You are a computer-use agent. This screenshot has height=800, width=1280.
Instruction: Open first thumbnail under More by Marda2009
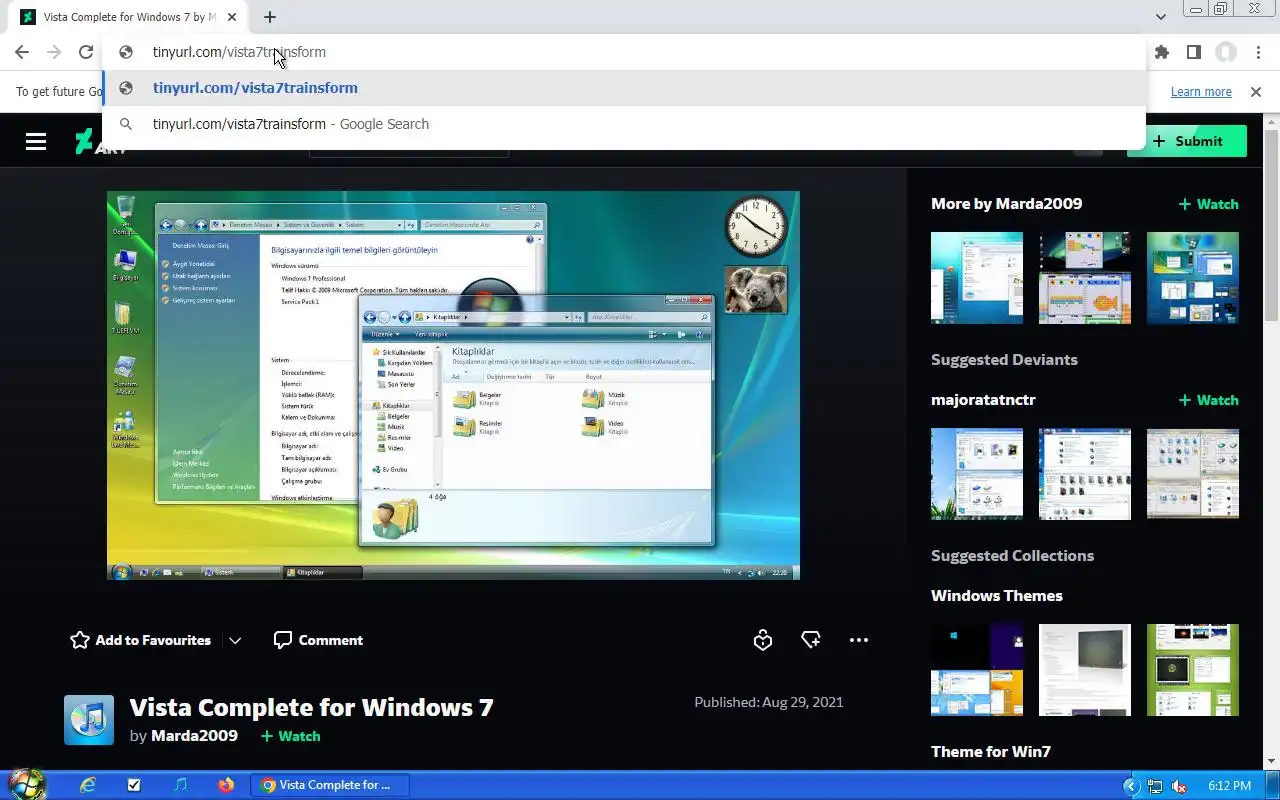pos(977,278)
